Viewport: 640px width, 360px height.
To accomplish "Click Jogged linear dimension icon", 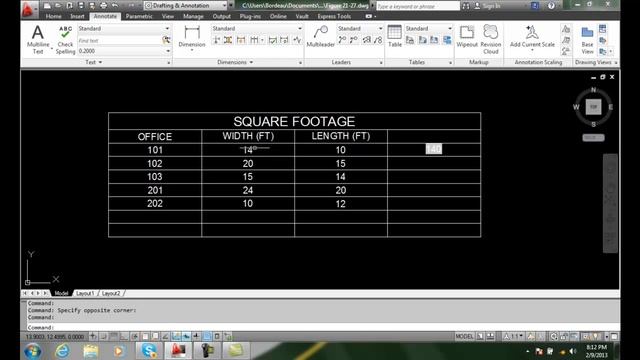I will (x=298, y=40).
